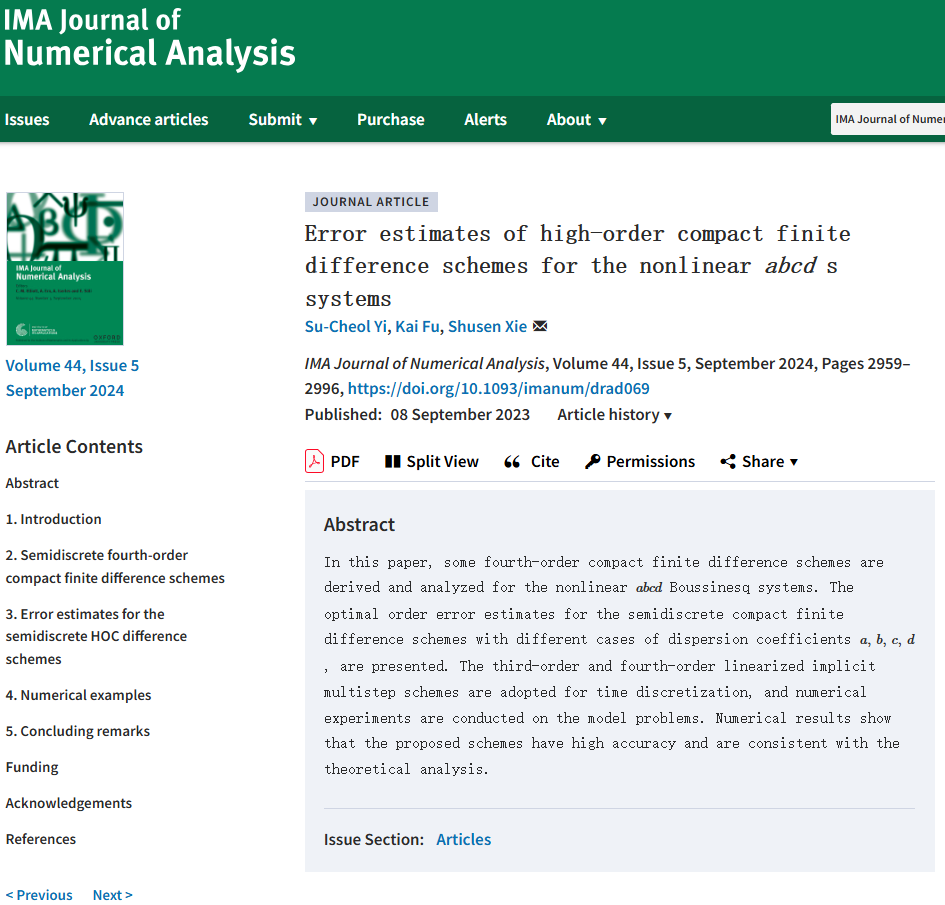This screenshot has width=945, height=905.
Task: Go to the Next article
Action: pyautogui.click(x=112, y=895)
